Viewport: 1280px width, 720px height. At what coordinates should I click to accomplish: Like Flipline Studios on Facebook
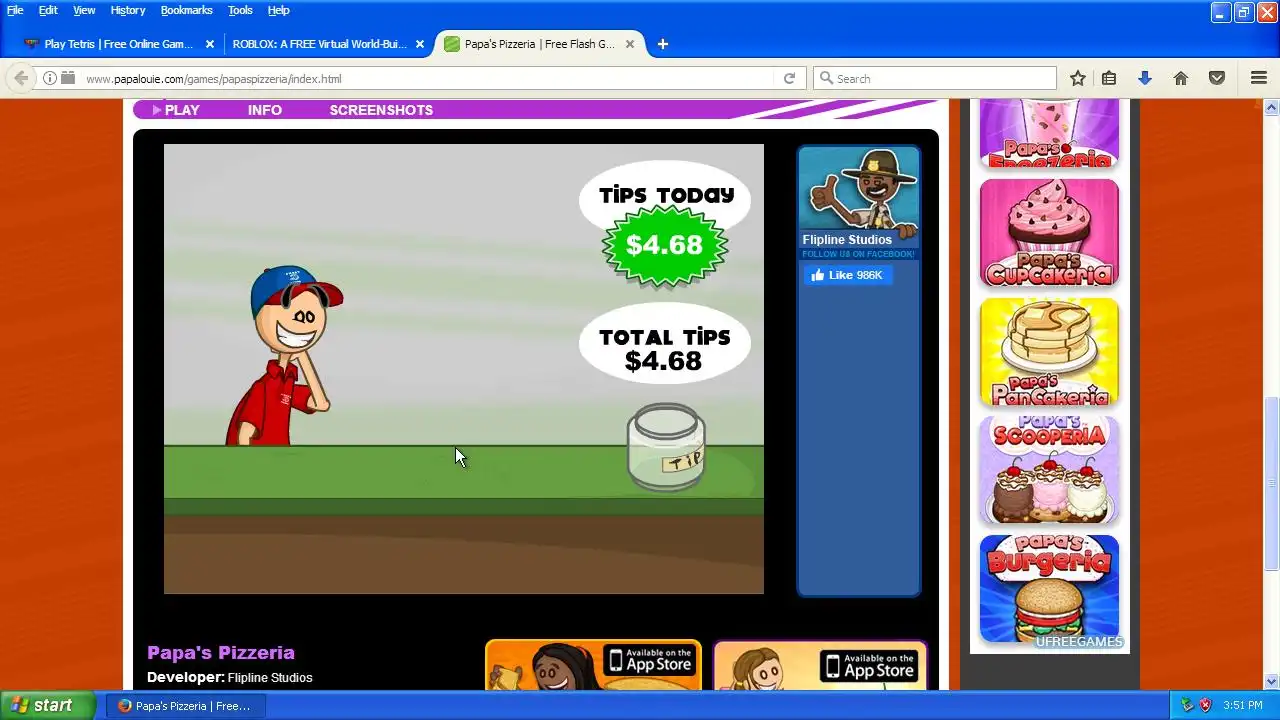pos(848,275)
